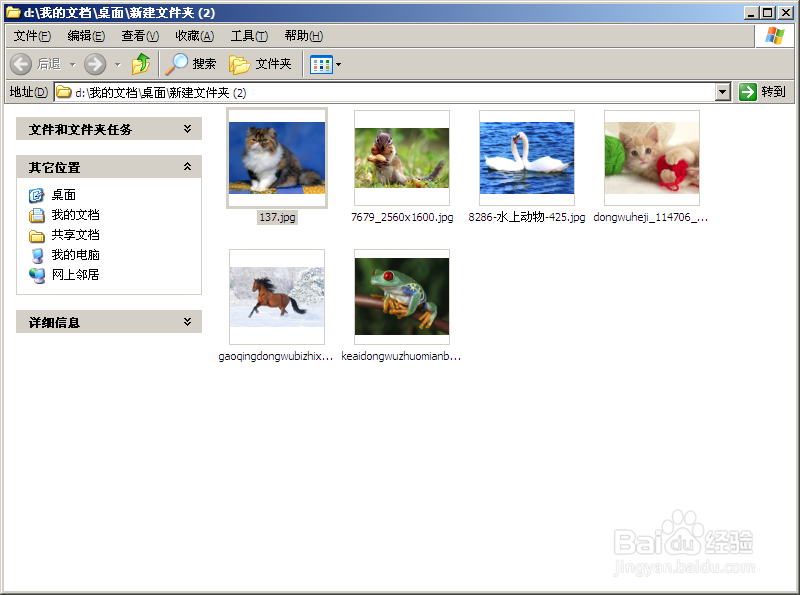Click the Views icon button

[321, 64]
